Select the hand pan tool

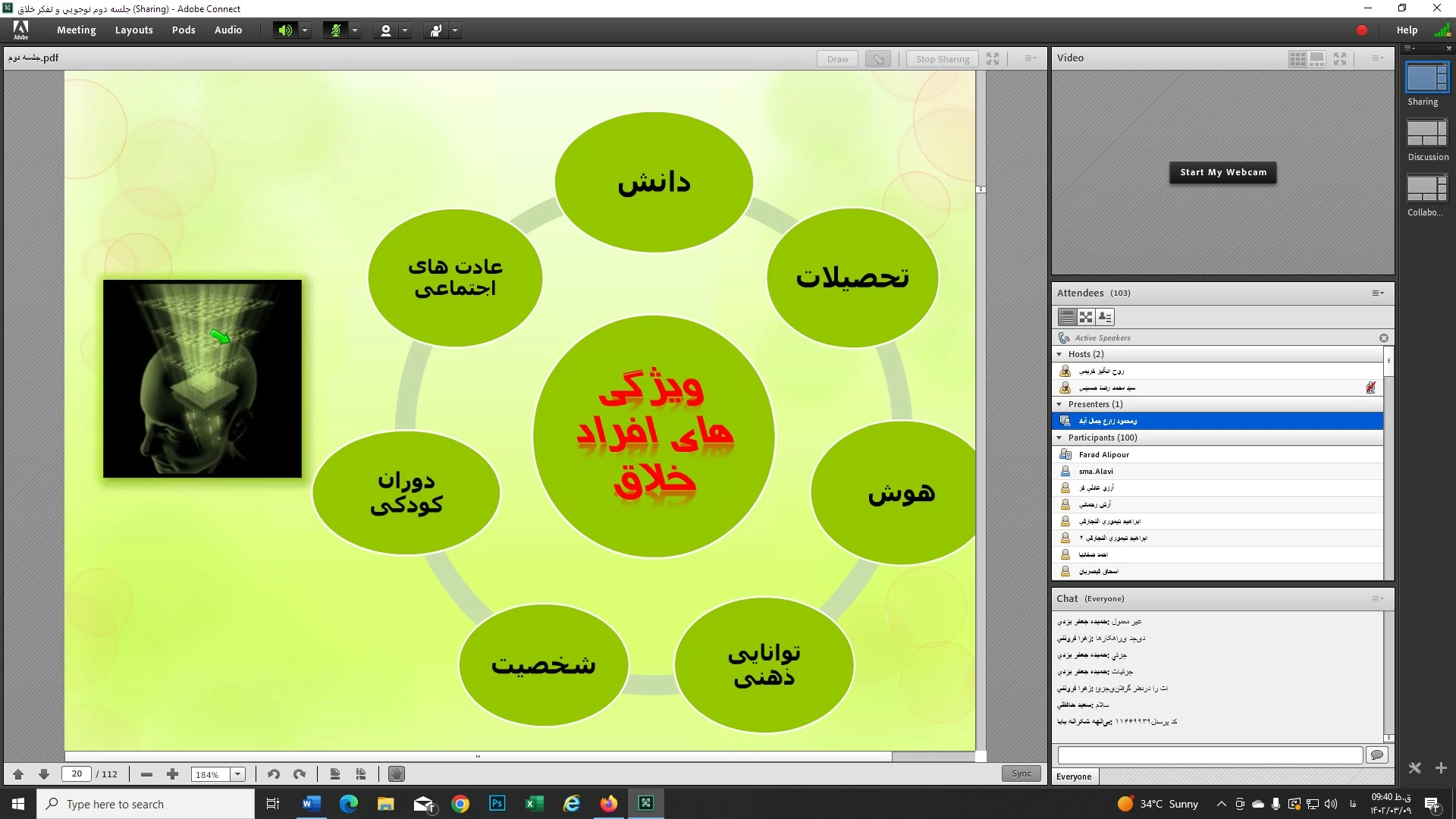click(396, 774)
